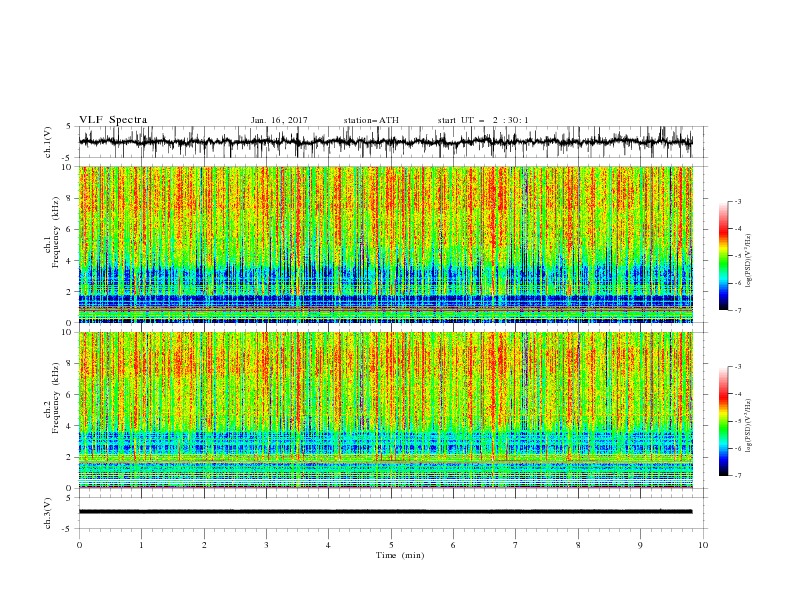
Task: Click the "-7" tick on upper color bar
Action: tap(738, 310)
